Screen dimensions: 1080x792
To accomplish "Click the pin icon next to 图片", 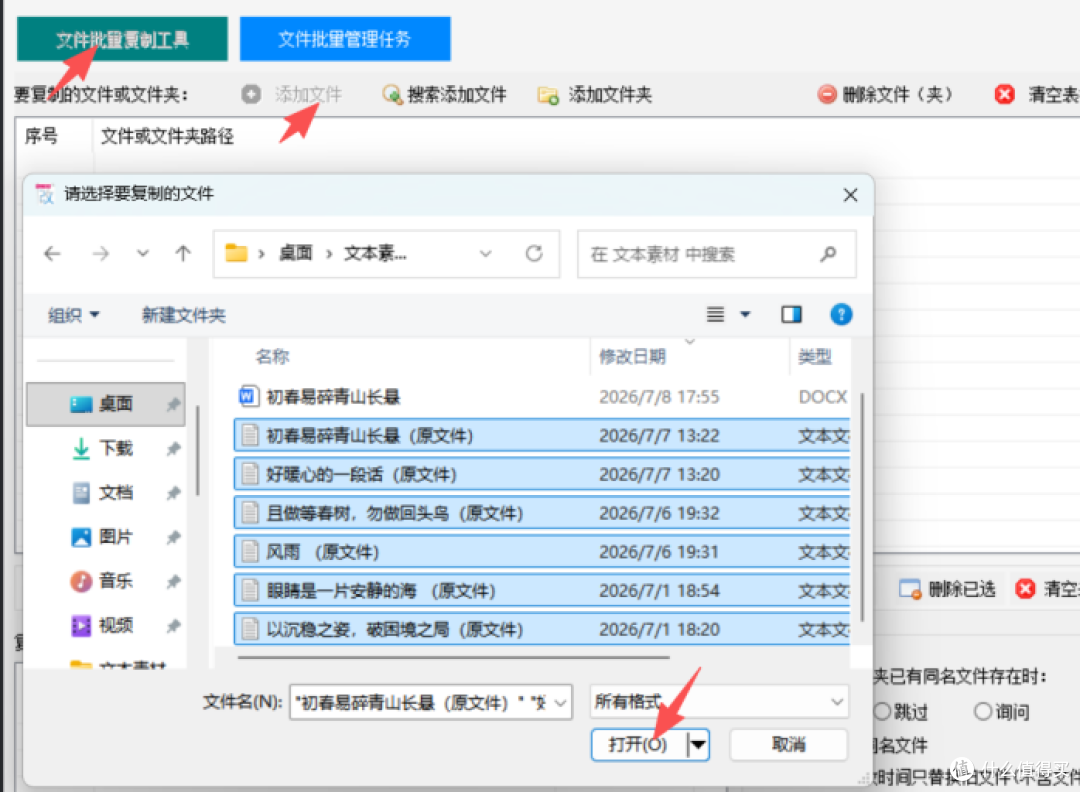I will click(x=173, y=537).
